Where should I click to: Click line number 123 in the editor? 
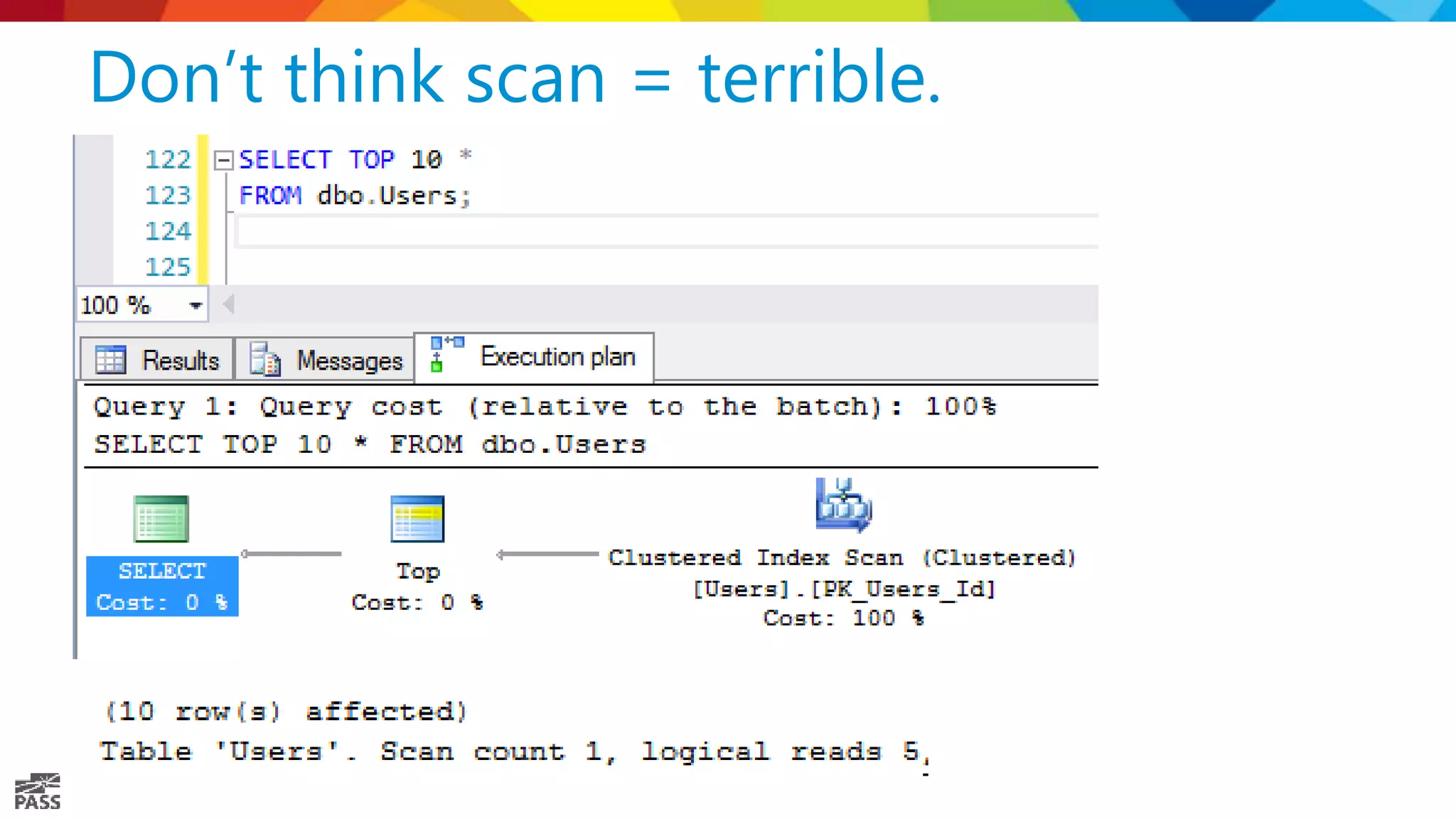[x=168, y=195]
